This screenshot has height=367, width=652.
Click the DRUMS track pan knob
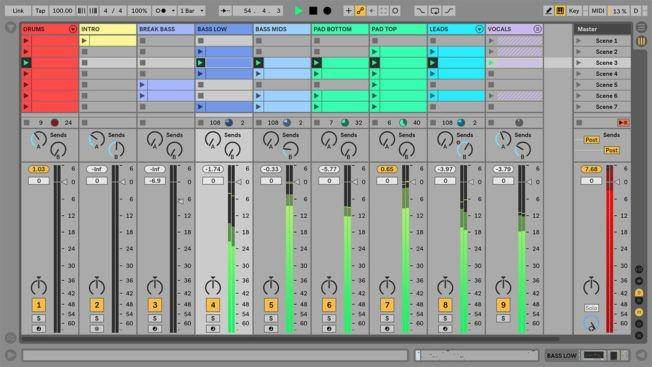[39, 287]
